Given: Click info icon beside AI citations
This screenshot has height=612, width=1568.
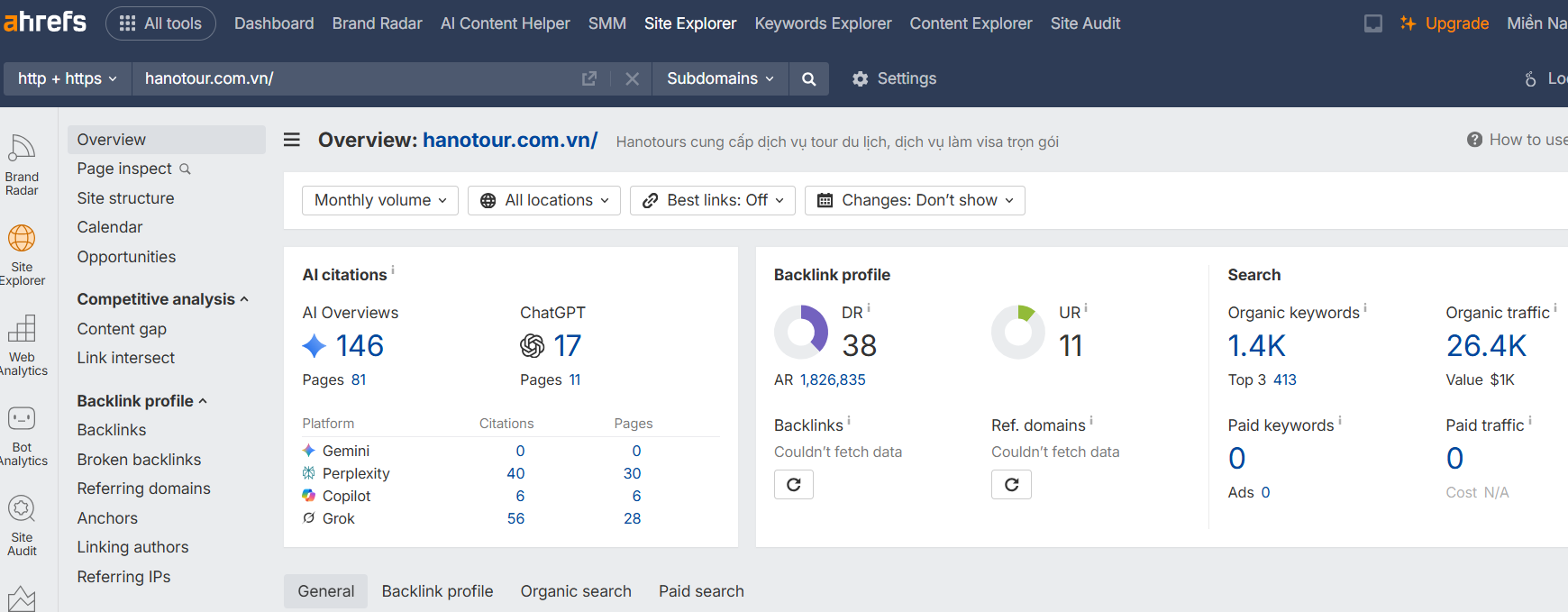Looking at the screenshot, I should click(393, 269).
